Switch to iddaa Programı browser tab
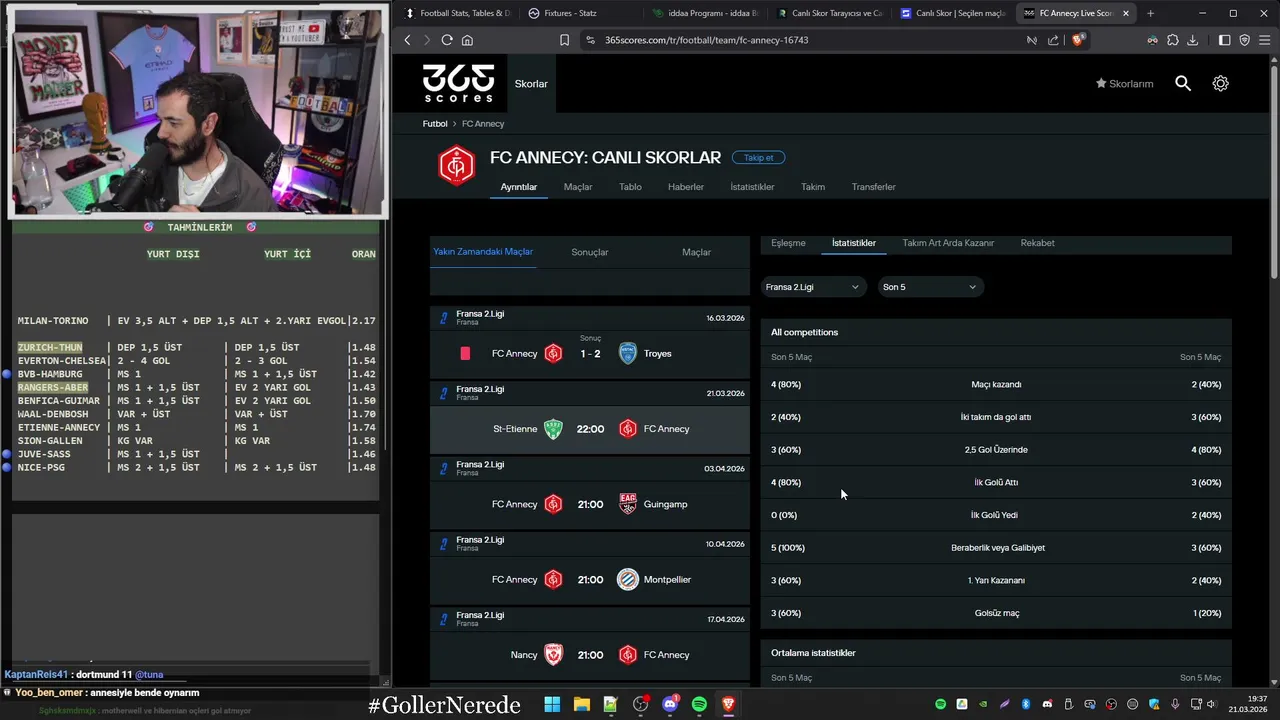The height and width of the screenshot is (720, 1280). tap(705, 13)
